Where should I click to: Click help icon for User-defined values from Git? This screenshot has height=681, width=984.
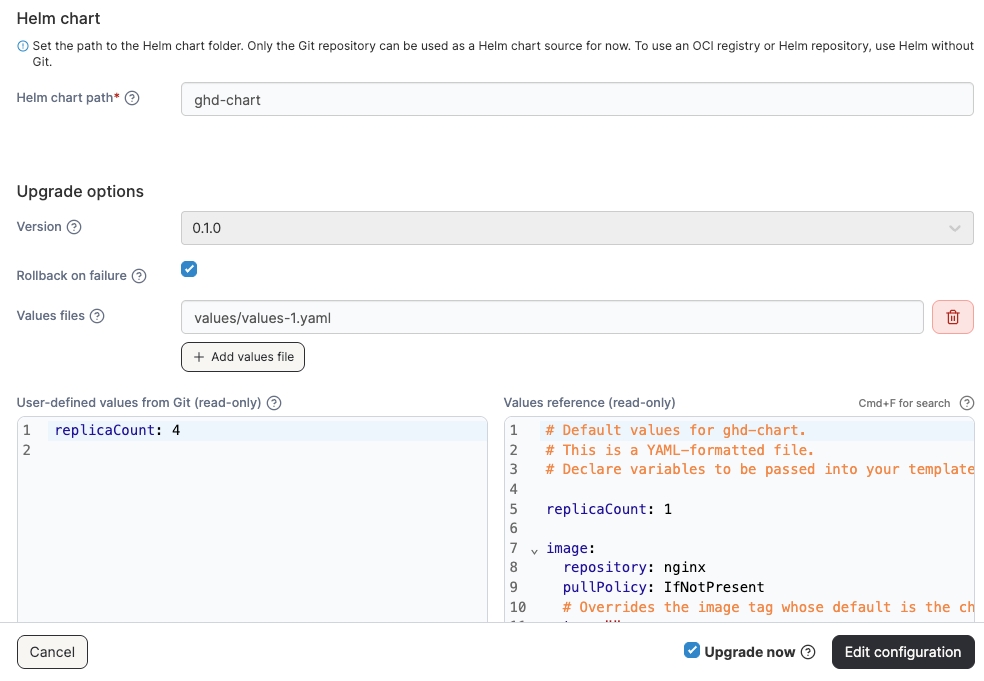click(x=274, y=403)
